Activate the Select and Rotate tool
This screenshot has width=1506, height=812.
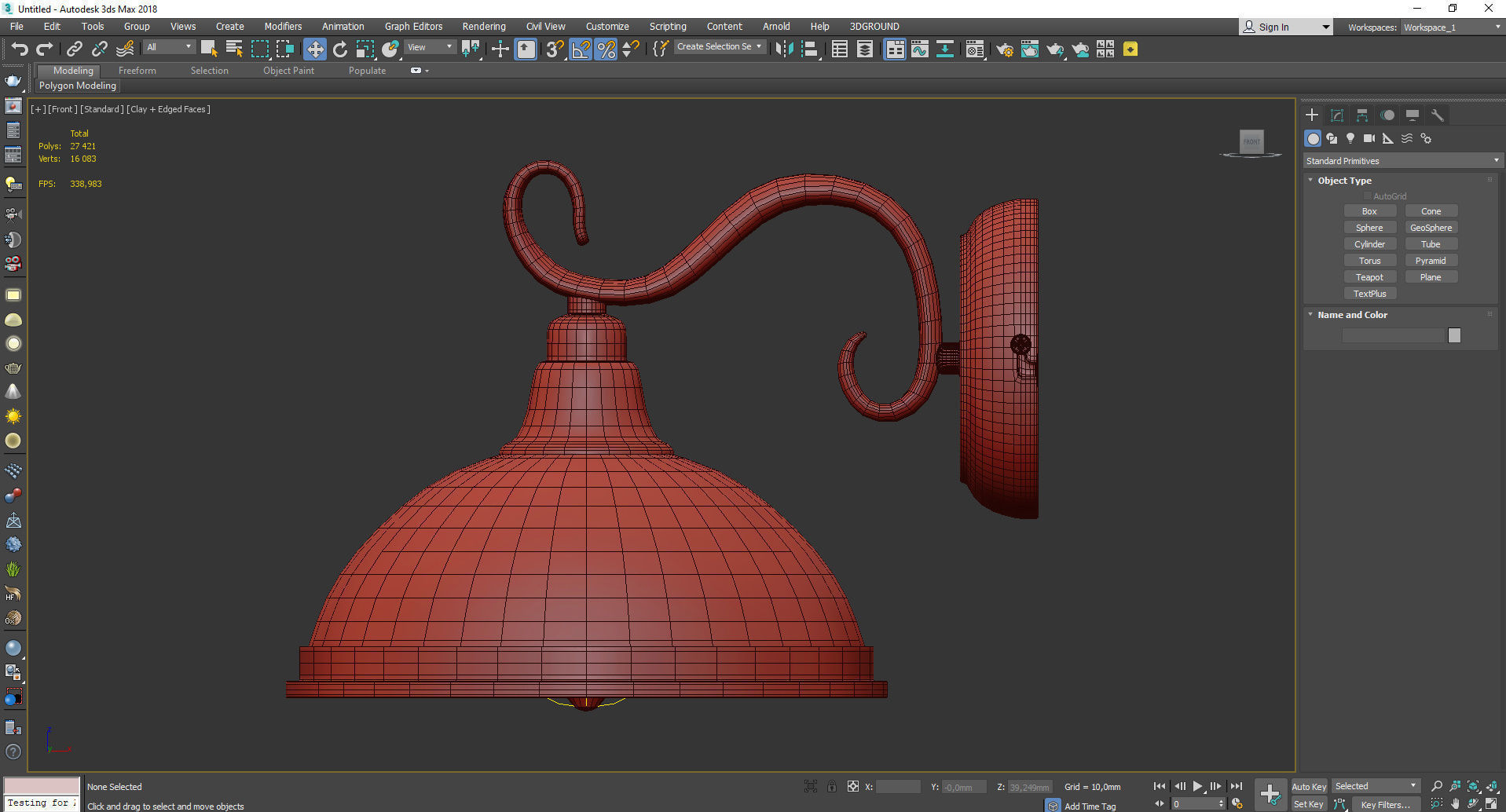click(339, 49)
